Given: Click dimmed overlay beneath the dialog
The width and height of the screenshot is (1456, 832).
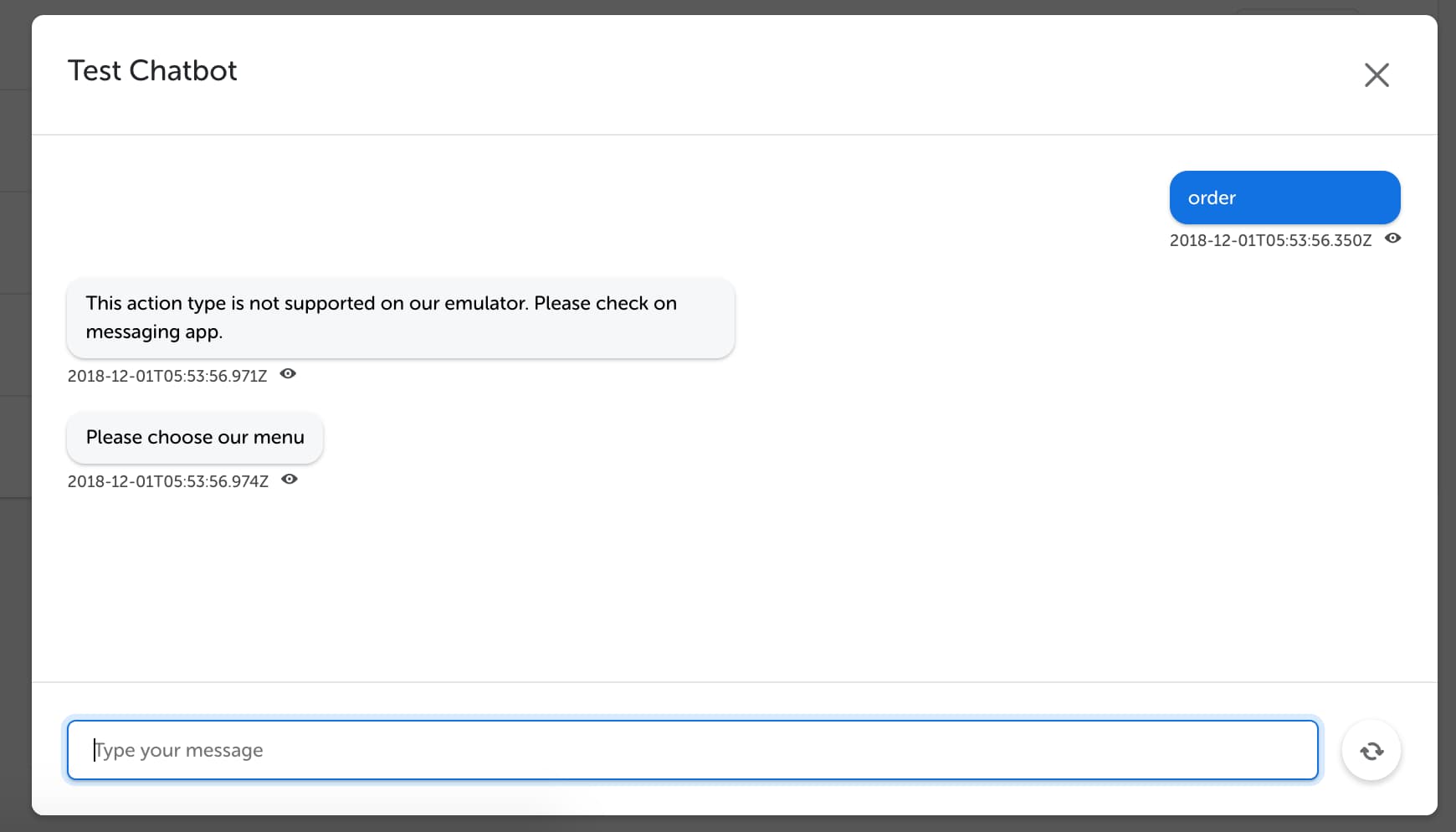Looking at the screenshot, I should click(728, 824).
